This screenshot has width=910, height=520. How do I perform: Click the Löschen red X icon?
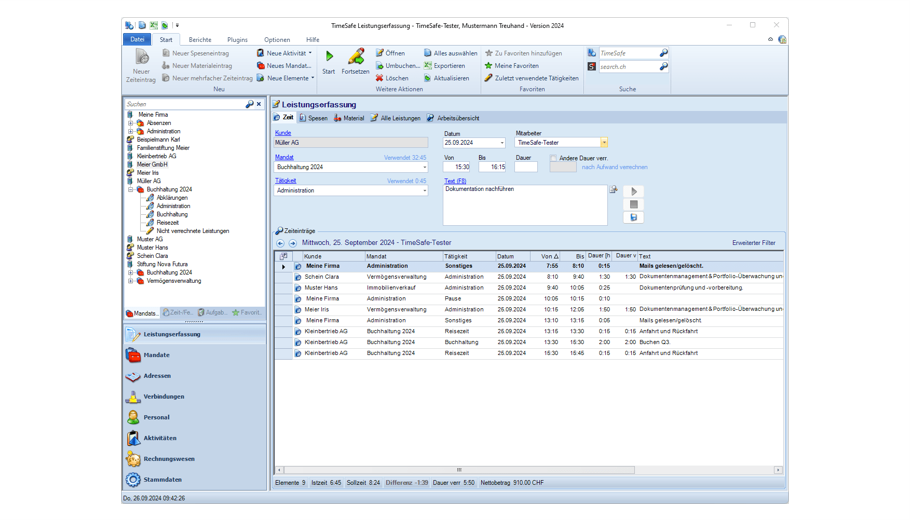coord(380,78)
